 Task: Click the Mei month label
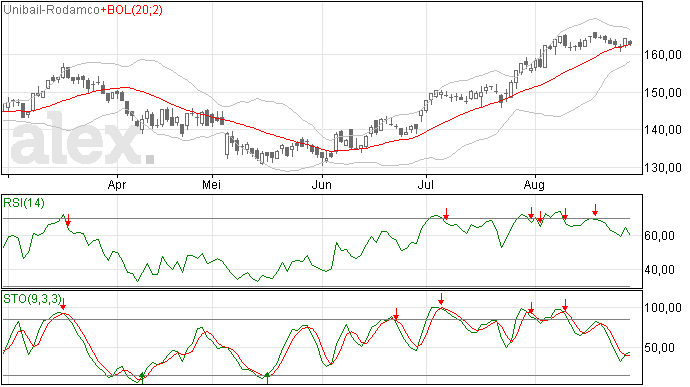(x=212, y=184)
